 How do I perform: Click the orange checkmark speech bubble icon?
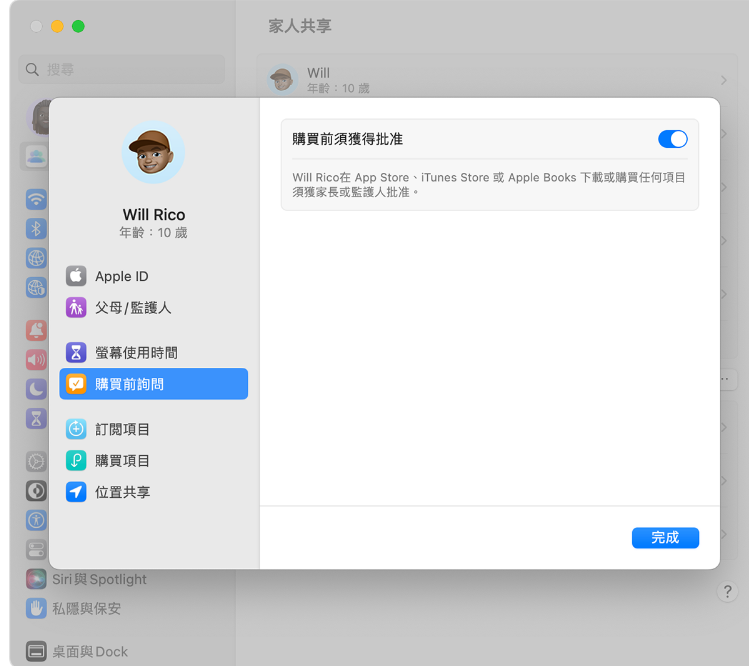click(76, 384)
